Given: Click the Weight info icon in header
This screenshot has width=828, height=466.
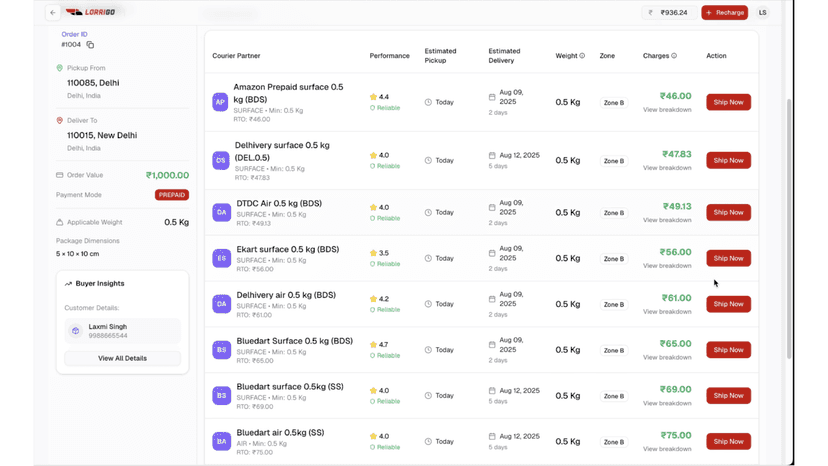Looking at the screenshot, I should coord(582,55).
